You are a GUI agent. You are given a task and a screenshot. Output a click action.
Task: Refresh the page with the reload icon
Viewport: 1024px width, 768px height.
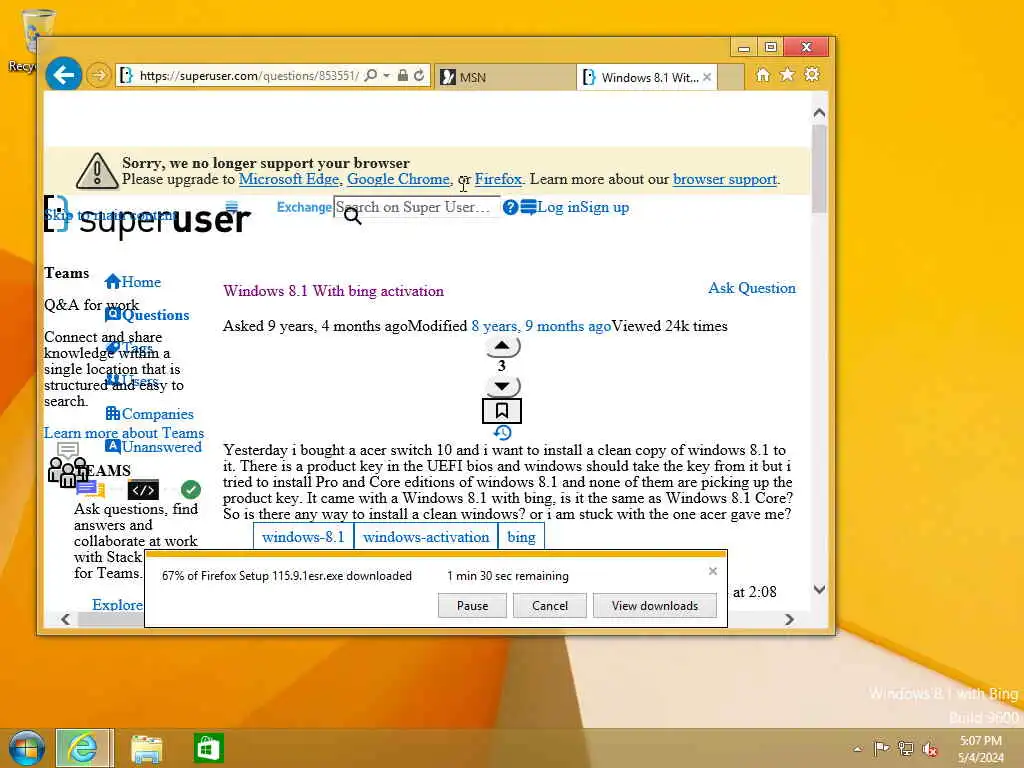419,76
